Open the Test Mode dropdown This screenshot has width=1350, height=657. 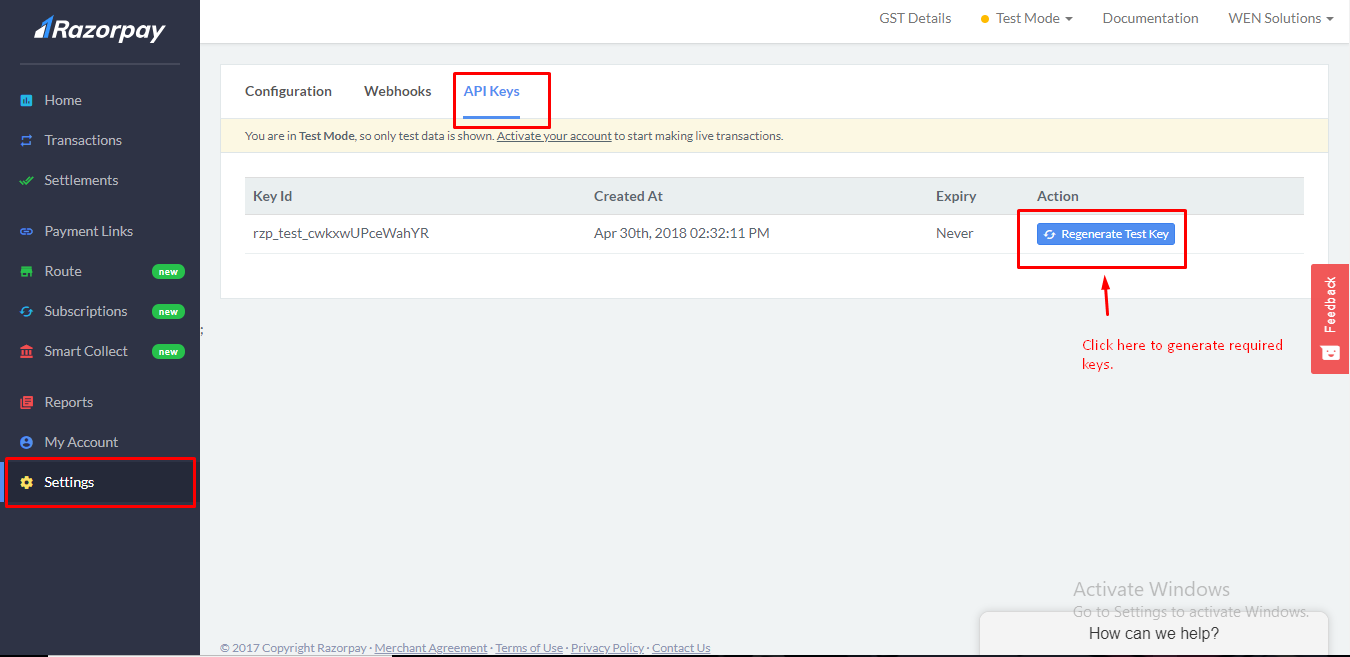click(x=1027, y=18)
